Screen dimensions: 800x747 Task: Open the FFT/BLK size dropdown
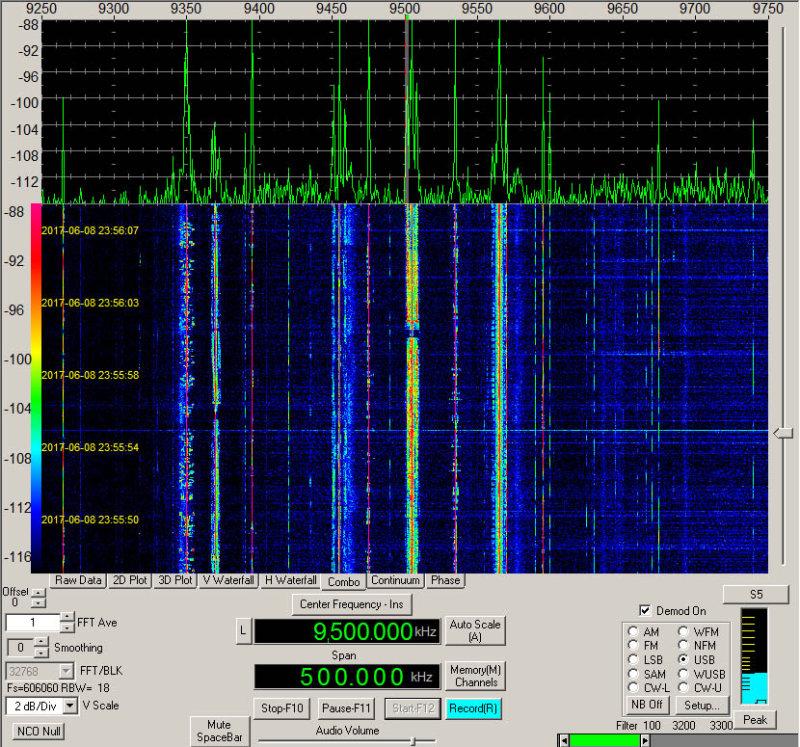pyautogui.click(x=66, y=670)
